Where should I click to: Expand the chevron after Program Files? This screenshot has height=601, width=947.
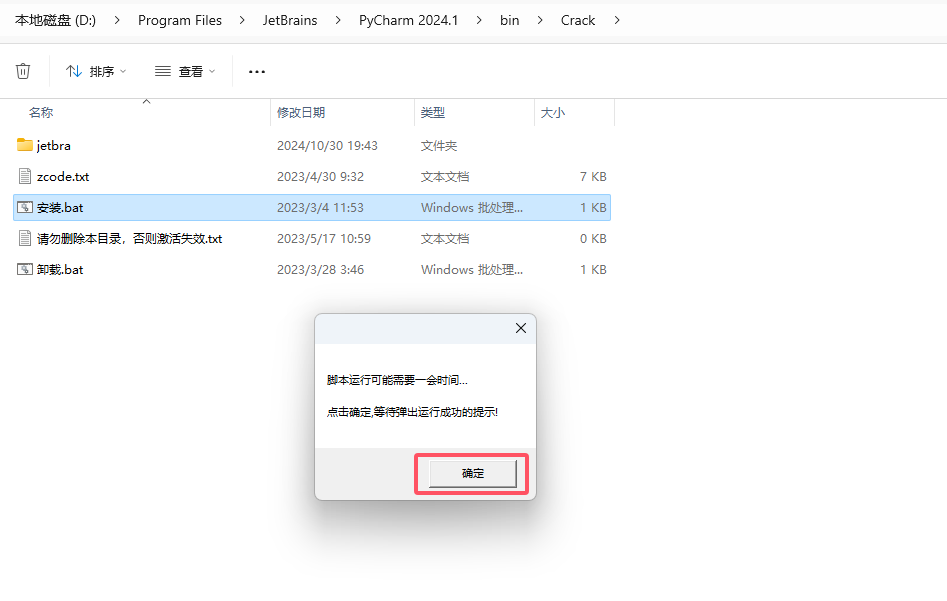click(x=242, y=21)
